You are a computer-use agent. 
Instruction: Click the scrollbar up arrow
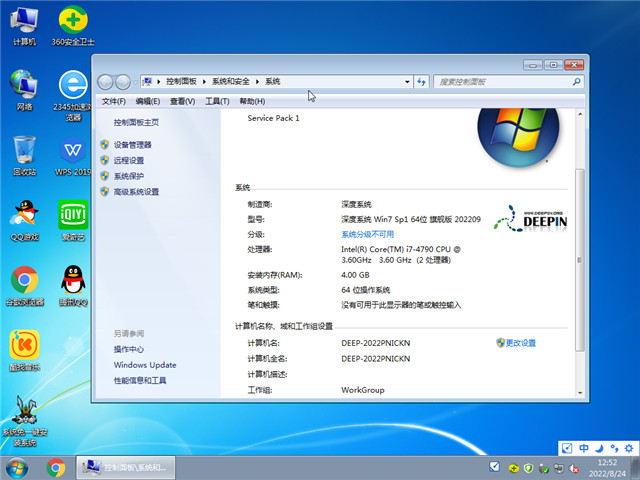[x=580, y=114]
